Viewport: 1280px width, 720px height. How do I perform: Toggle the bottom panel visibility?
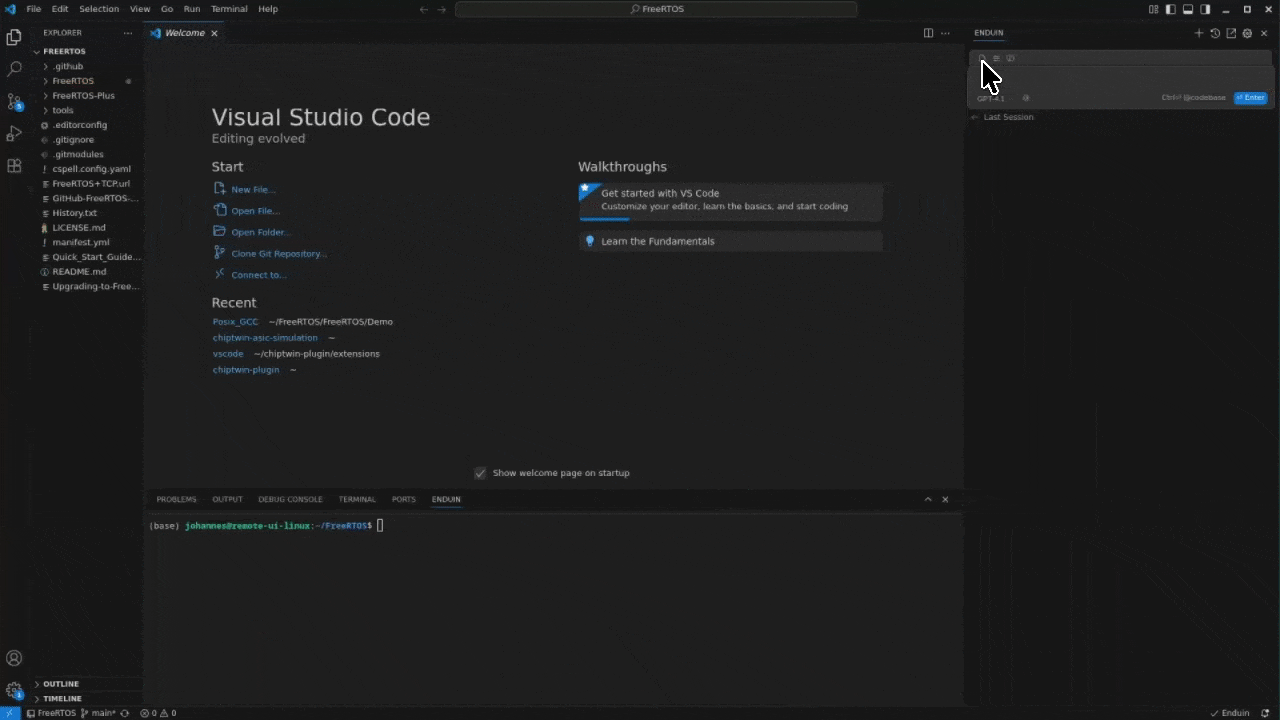tap(1188, 9)
